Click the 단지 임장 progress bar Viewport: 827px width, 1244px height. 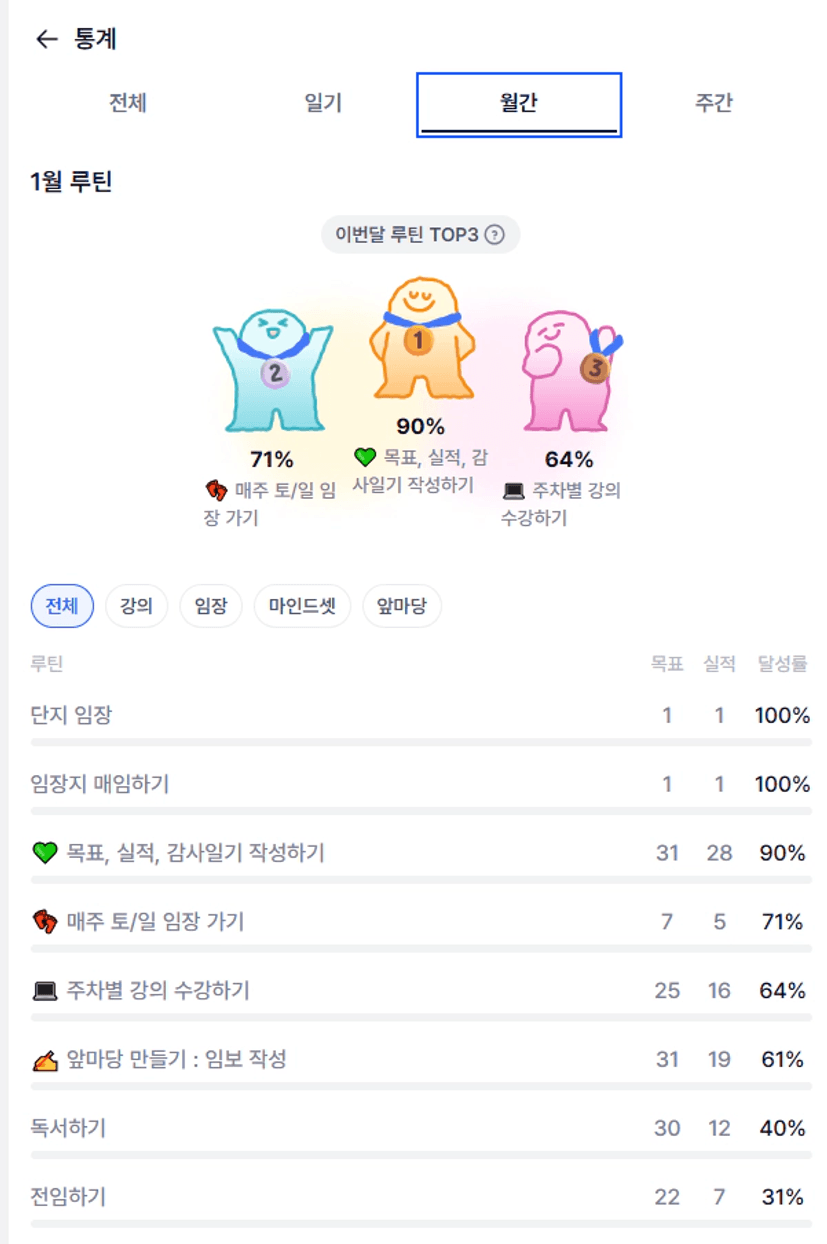tap(420, 742)
